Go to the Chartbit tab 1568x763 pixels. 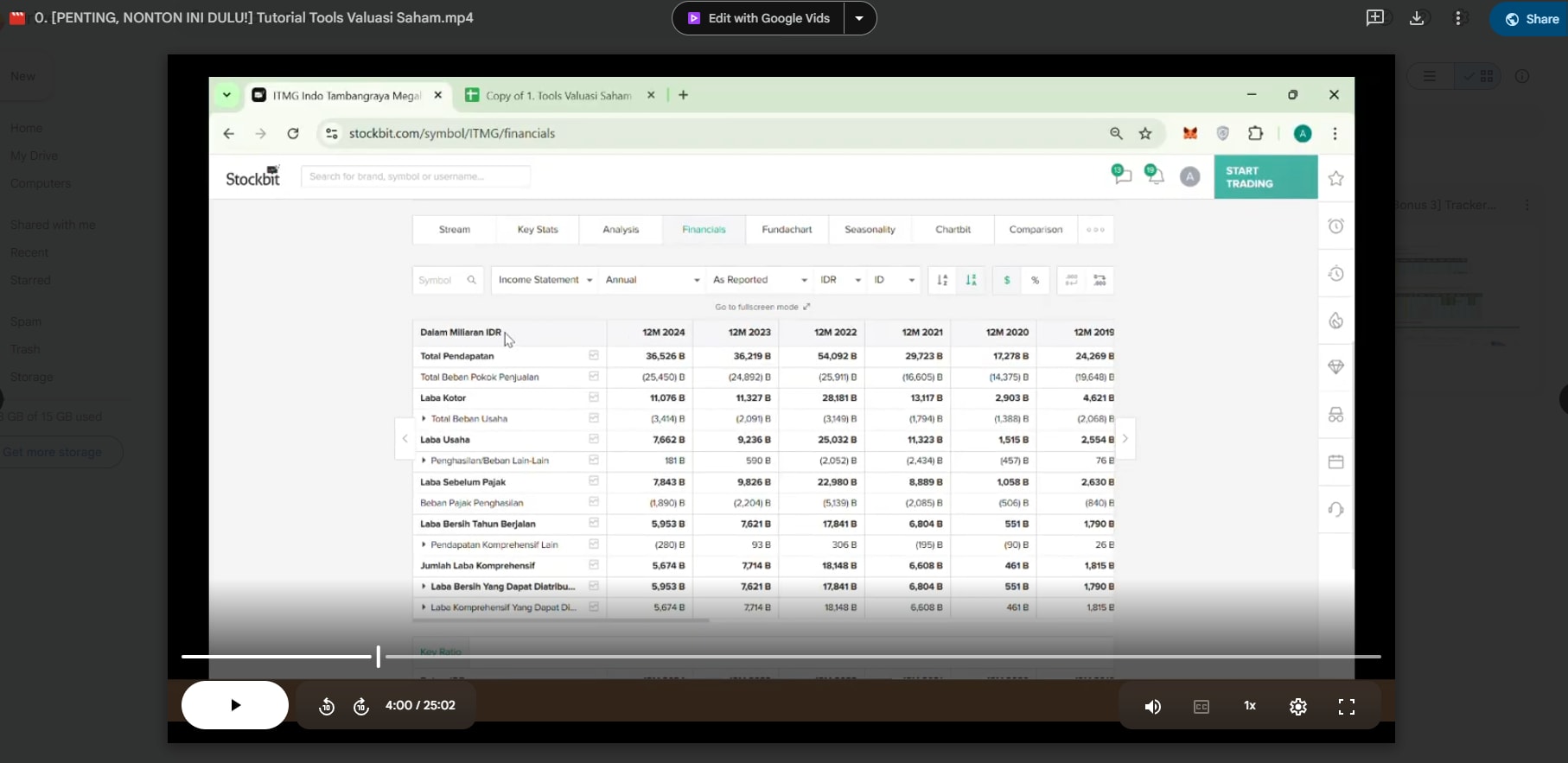(953, 230)
